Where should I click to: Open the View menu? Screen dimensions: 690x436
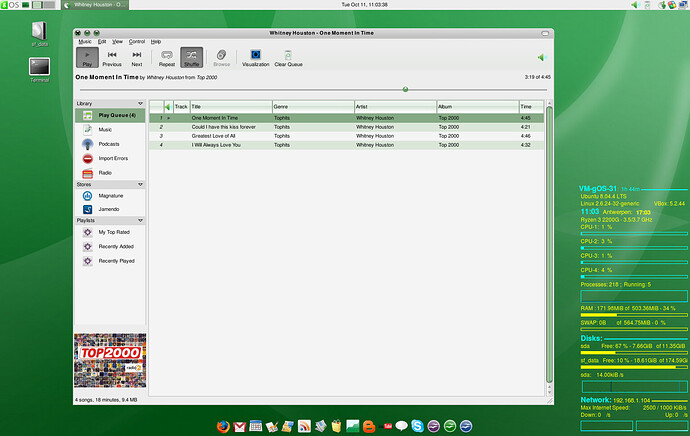[117, 41]
